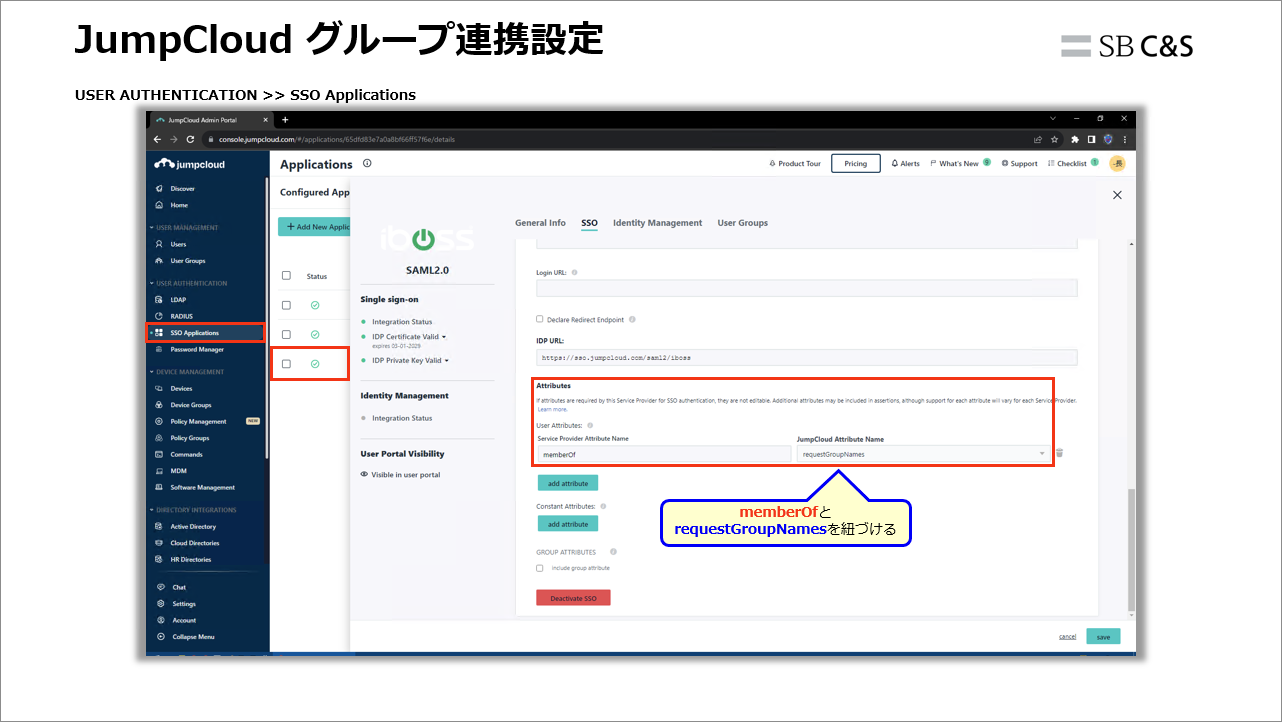The image size is (1282, 722).
Task: Click into the Login URL field
Action: point(806,288)
